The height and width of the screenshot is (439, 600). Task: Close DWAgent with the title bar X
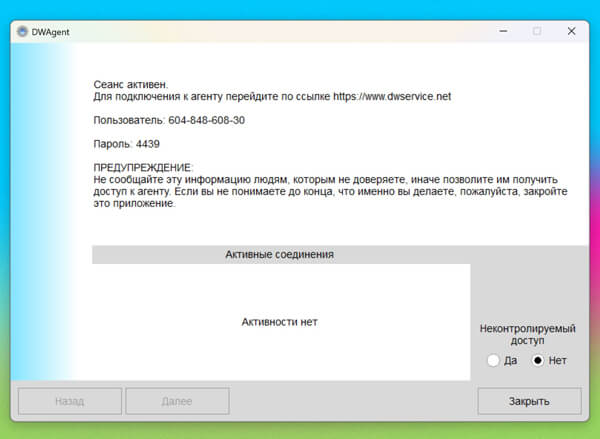[571, 31]
